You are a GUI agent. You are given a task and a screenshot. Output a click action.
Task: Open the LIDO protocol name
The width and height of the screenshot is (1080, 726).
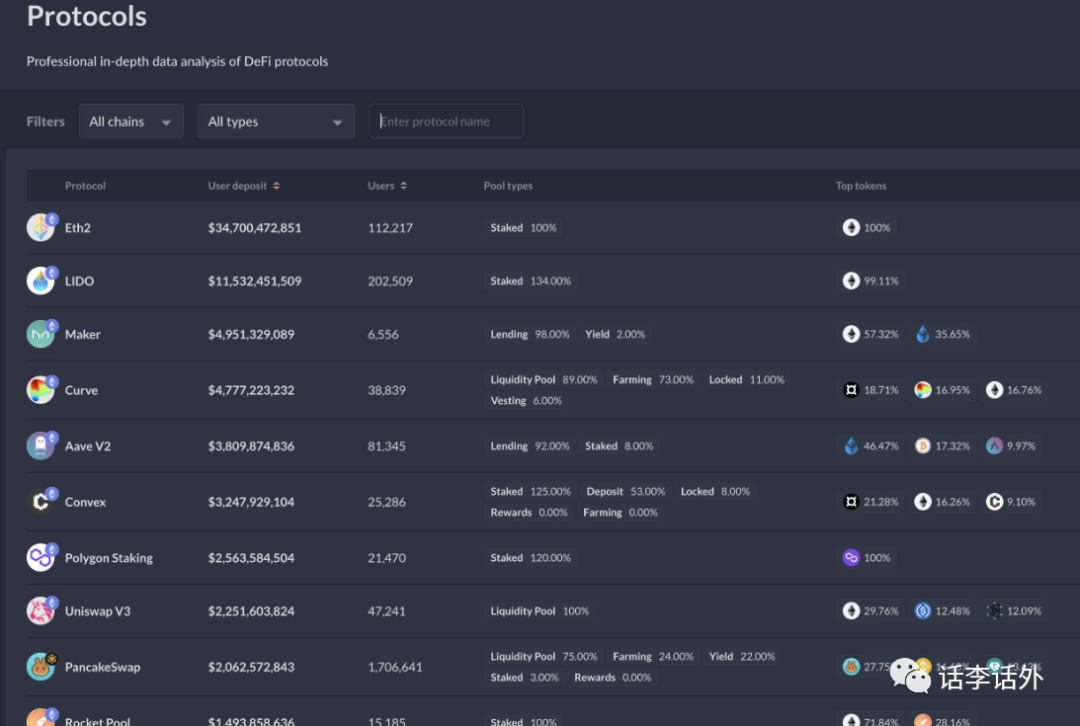(79, 281)
